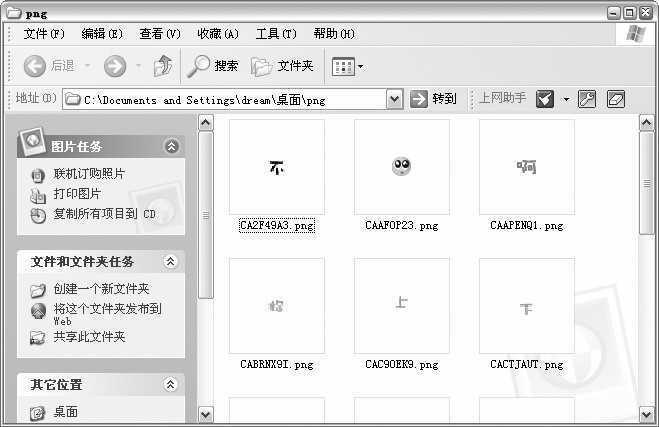Collapse the 图片任务 panel
Screen dimensions: 659x427
171,146
